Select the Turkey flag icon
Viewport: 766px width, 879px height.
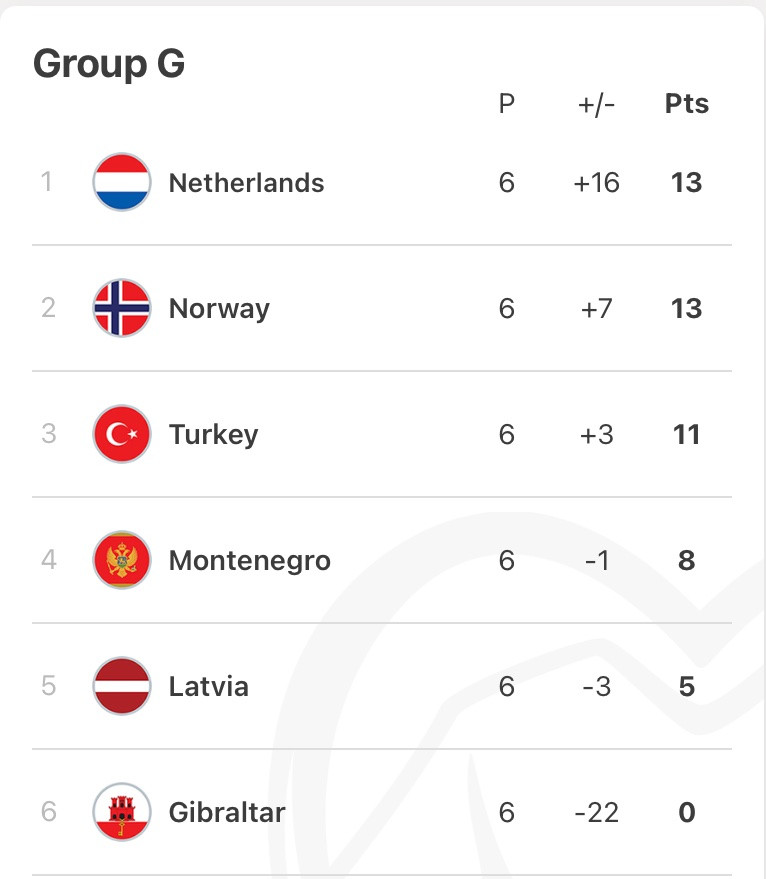[x=122, y=434]
